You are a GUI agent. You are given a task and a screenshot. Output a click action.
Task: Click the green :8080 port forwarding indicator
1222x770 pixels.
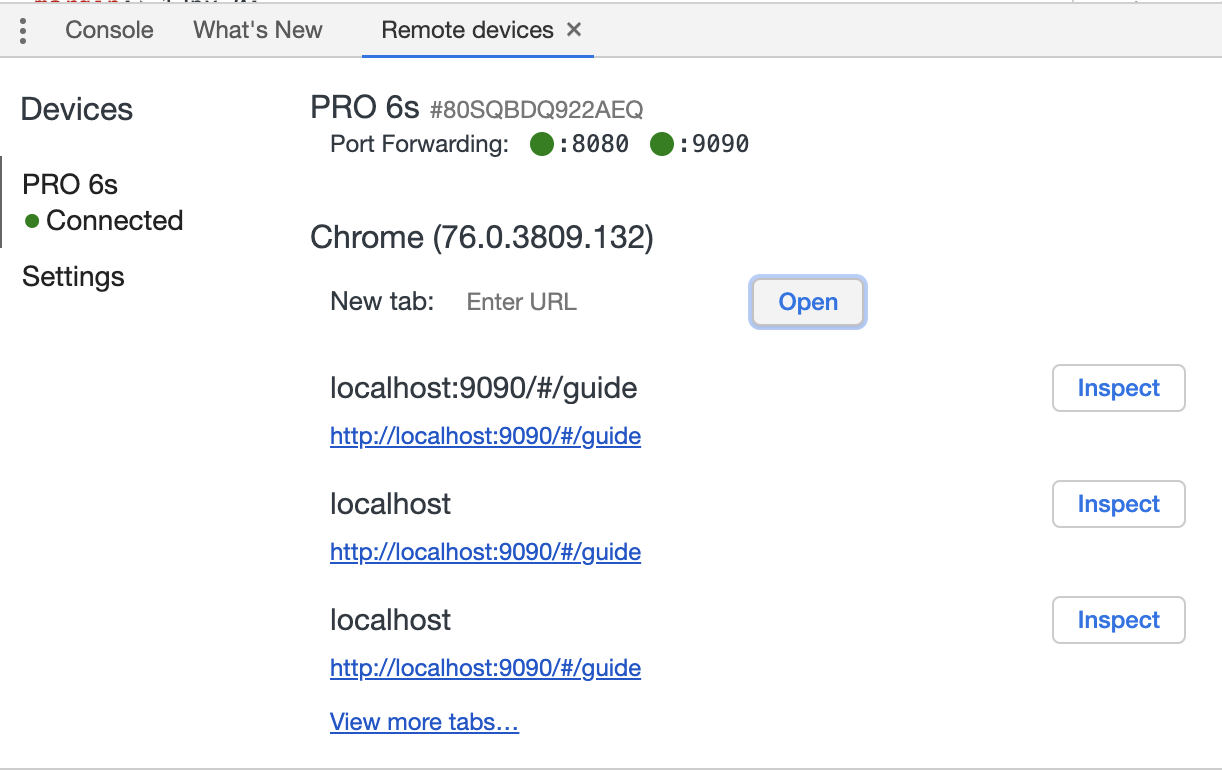click(542, 145)
